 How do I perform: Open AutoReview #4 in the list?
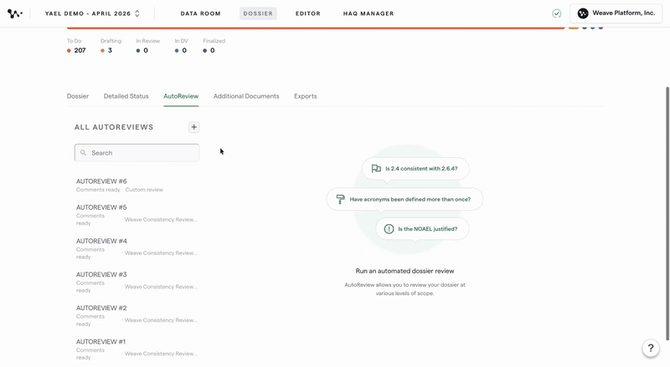click(137, 249)
